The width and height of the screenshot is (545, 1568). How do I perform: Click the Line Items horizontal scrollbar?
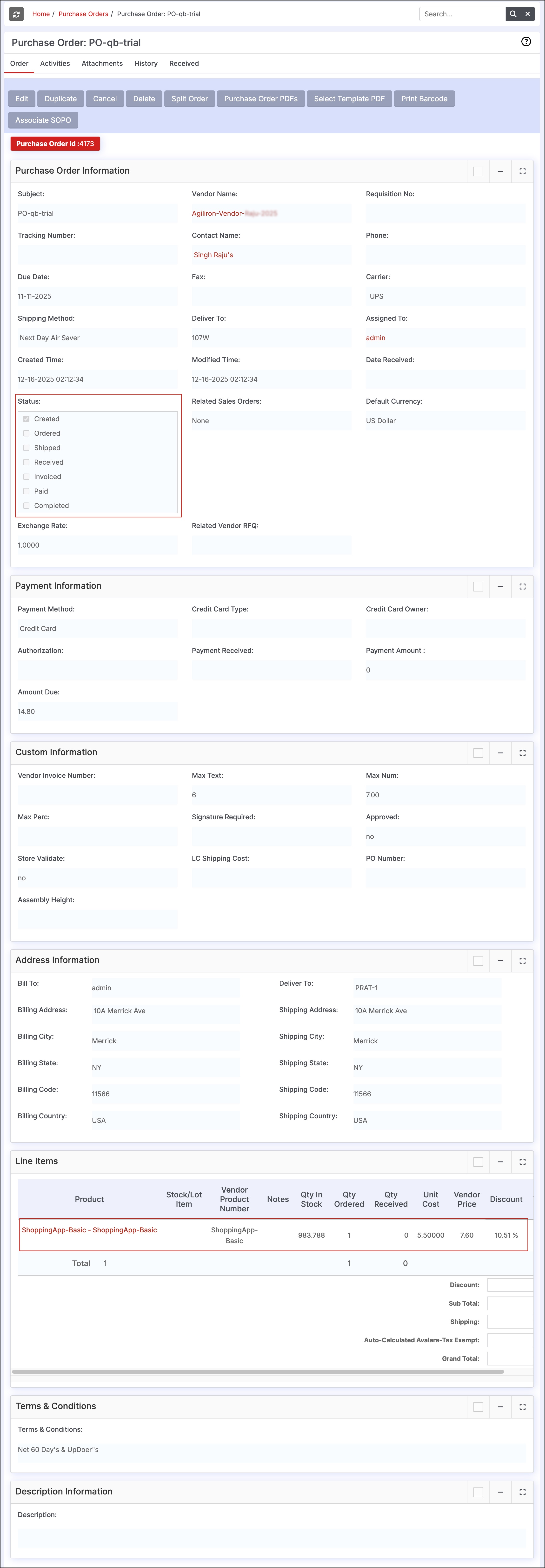(257, 1371)
